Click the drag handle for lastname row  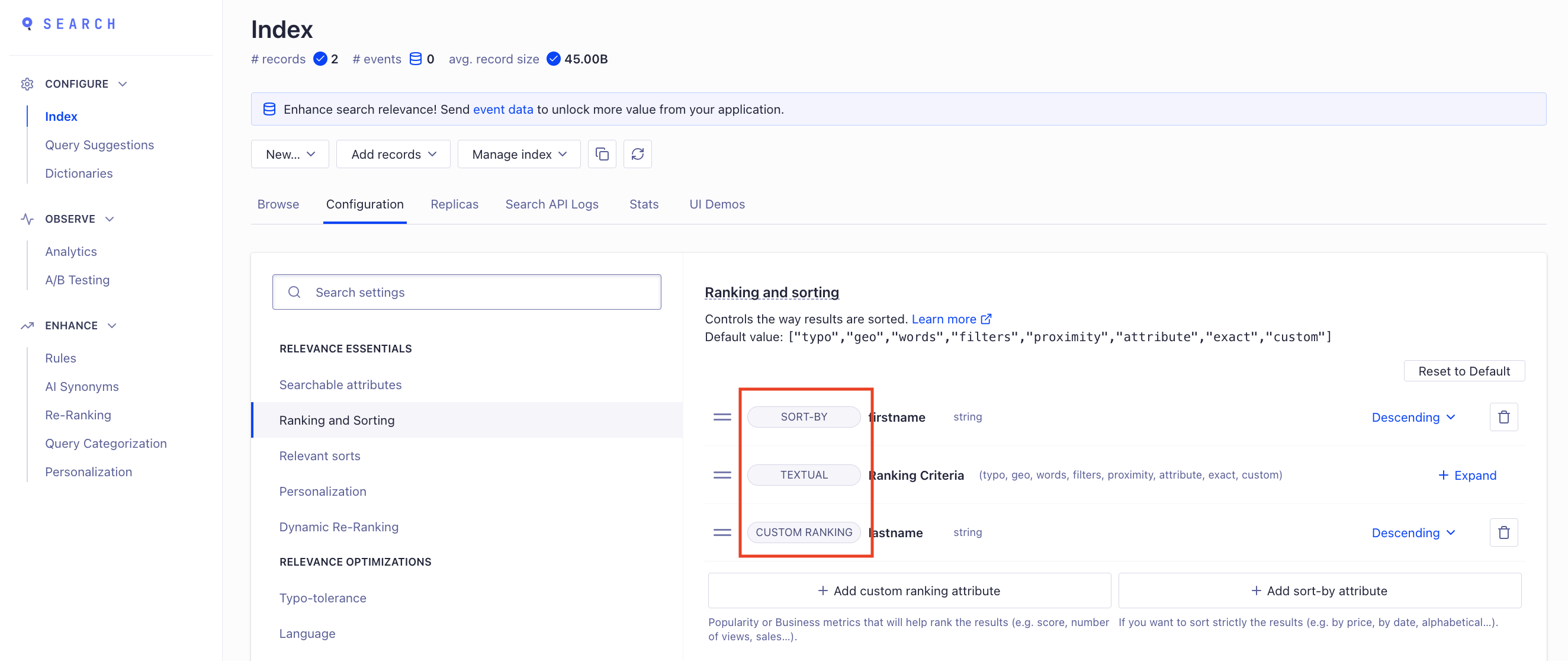pos(722,532)
